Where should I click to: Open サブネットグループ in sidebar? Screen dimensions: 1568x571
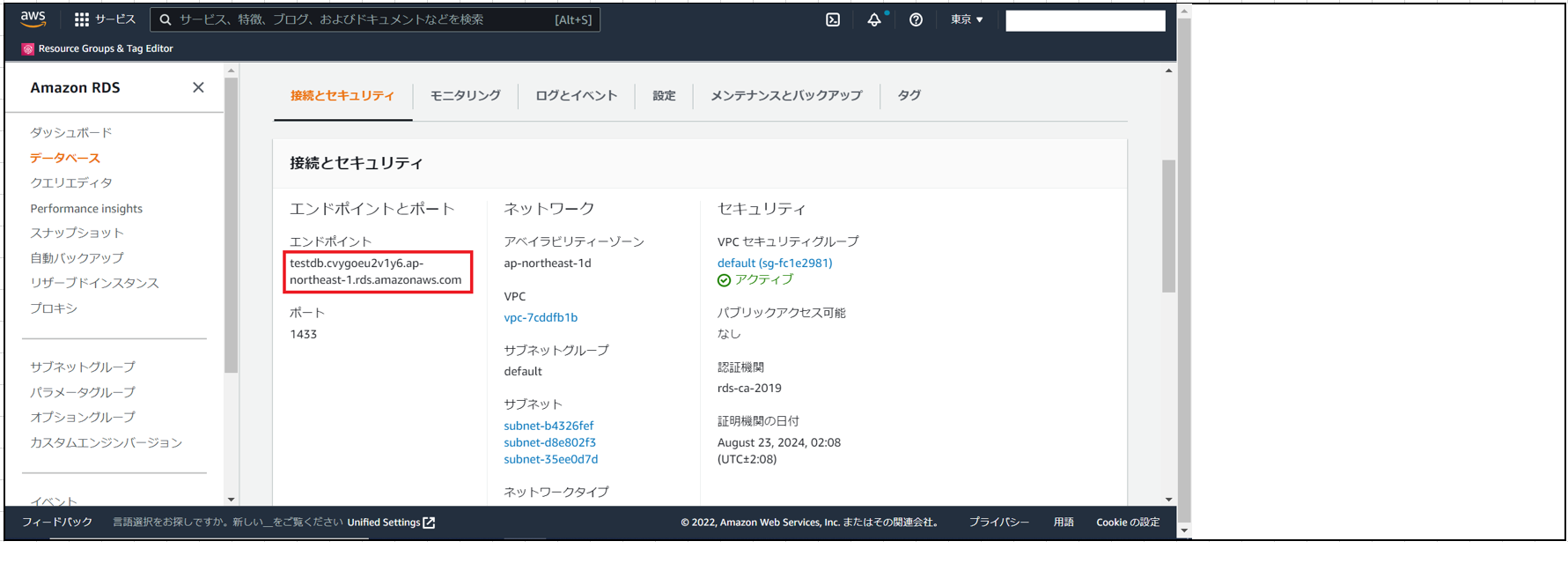(x=83, y=367)
